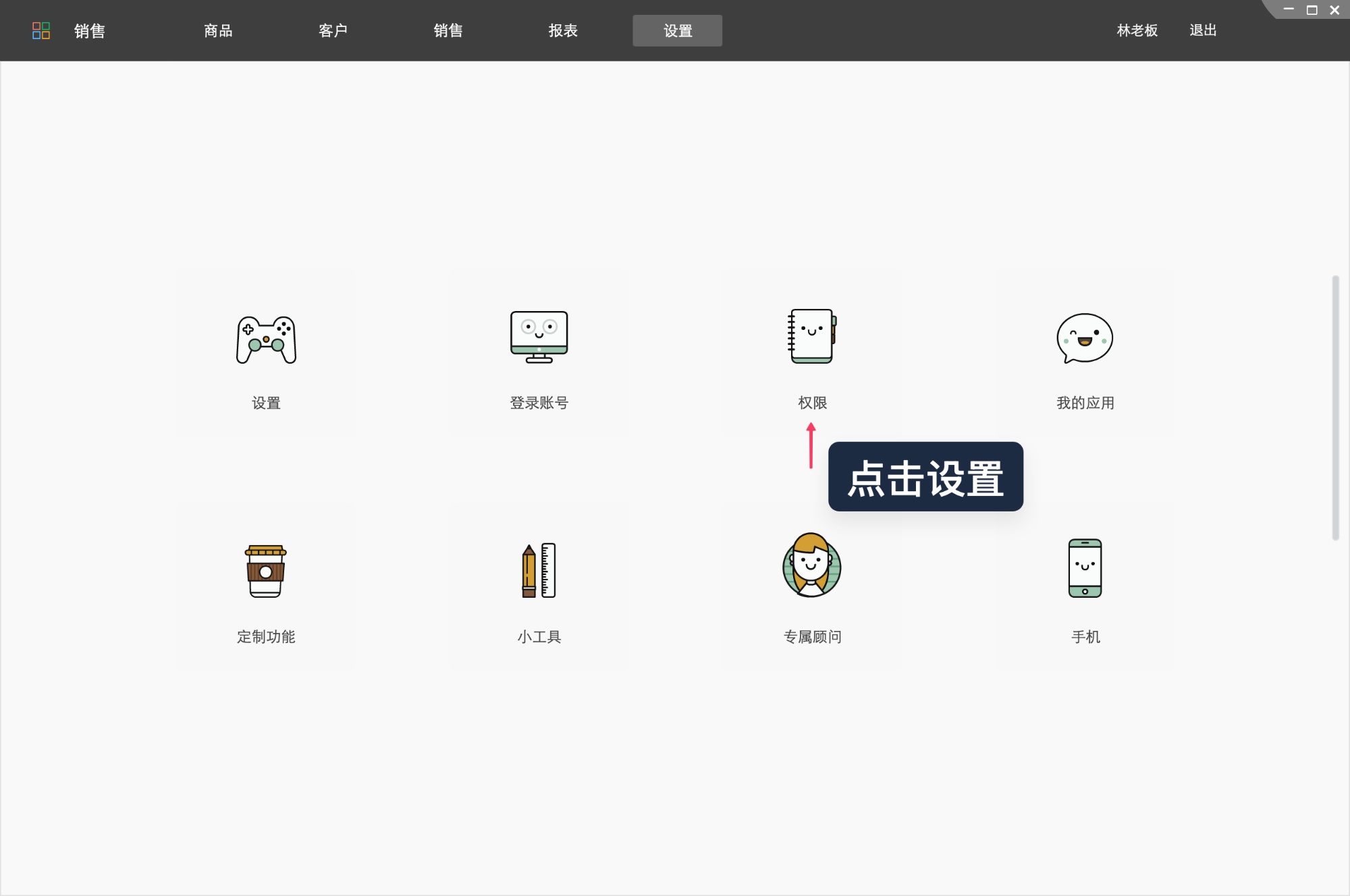Select the highlighted 设置 navigation item

coord(677,30)
